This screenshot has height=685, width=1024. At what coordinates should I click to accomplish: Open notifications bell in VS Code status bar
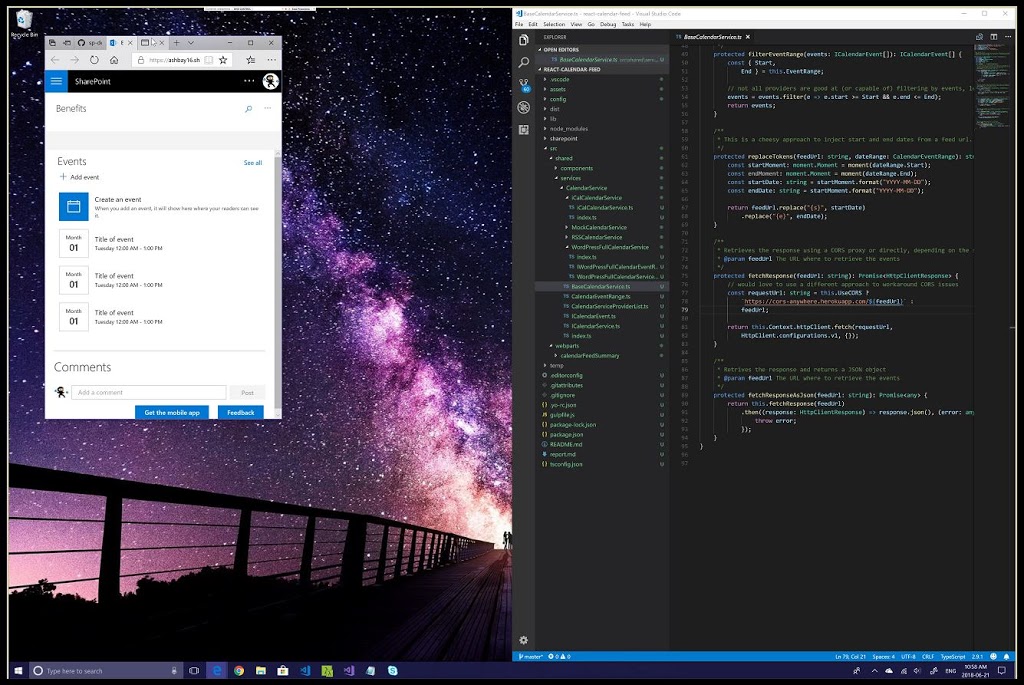click(1006, 656)
